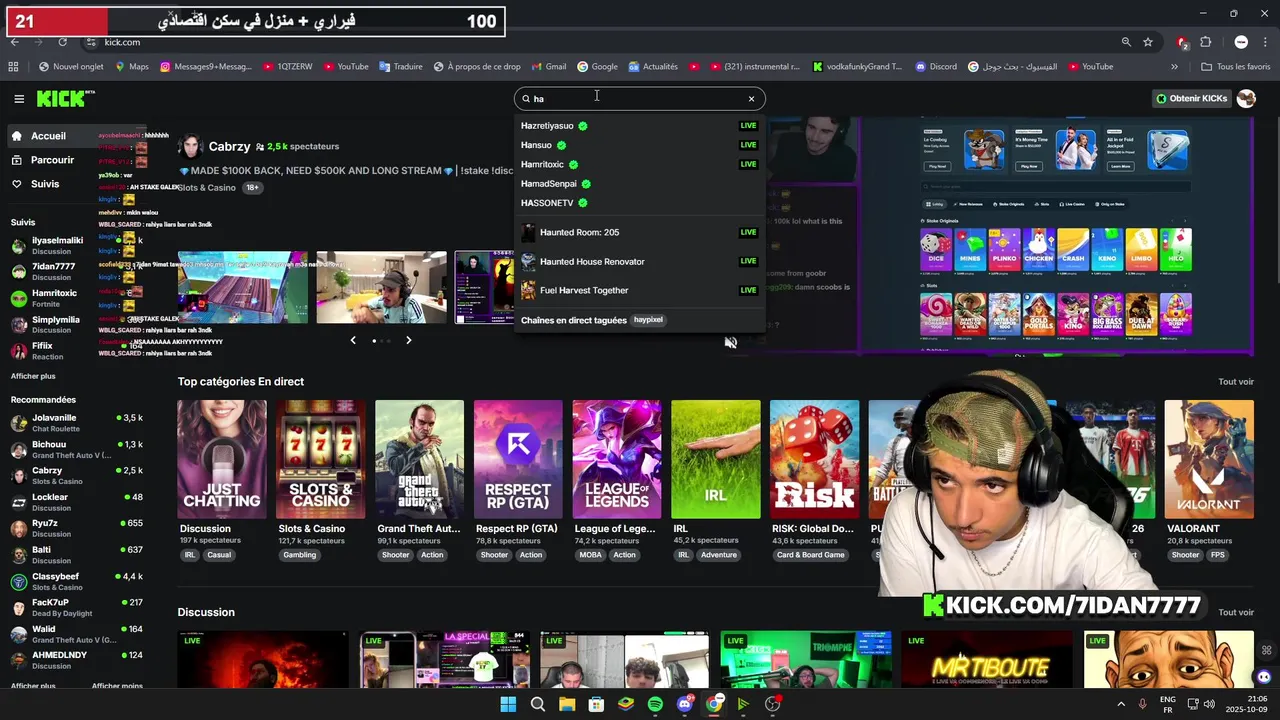Show next featured stream with right arrow
Image resolution: width=1280 pixels, height=720 pixels.
[408, 340]
